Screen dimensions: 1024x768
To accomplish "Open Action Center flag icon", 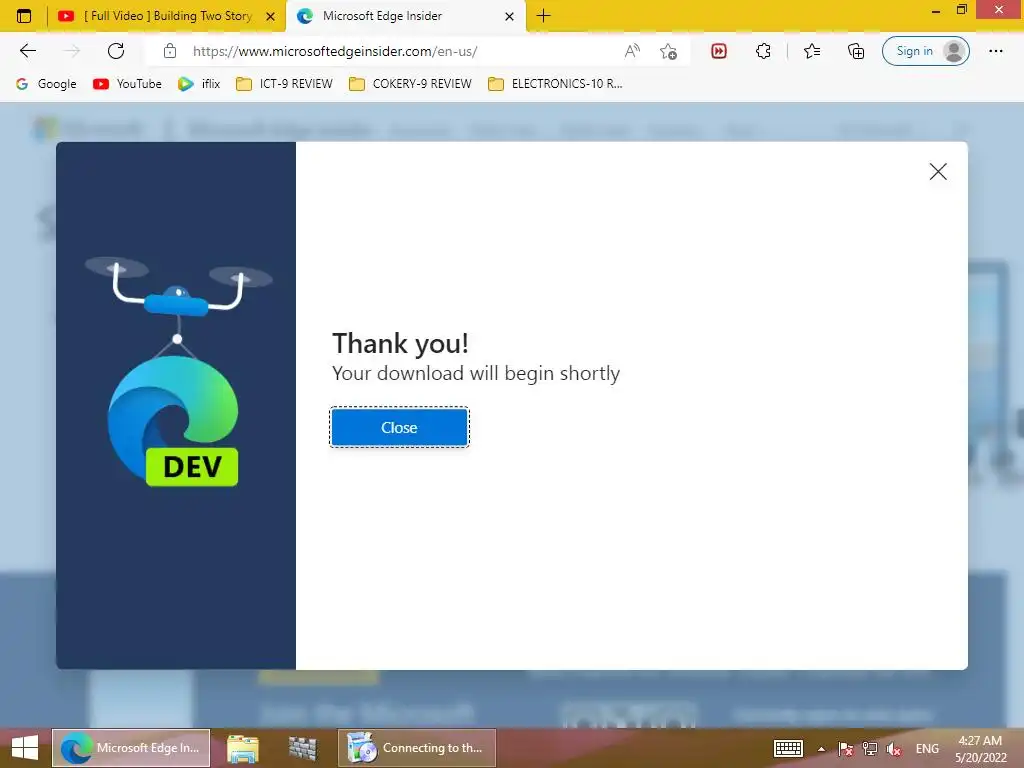I will pyautogui.click(x=845, y=749).
